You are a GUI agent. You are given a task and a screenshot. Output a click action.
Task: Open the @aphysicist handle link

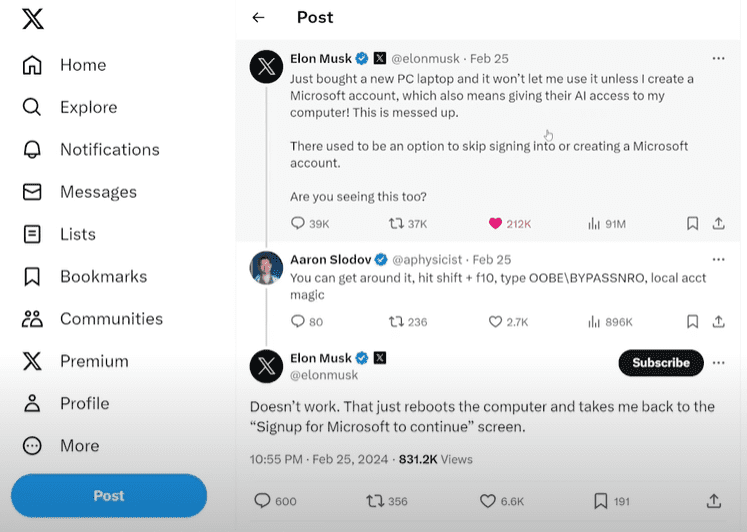429,259
